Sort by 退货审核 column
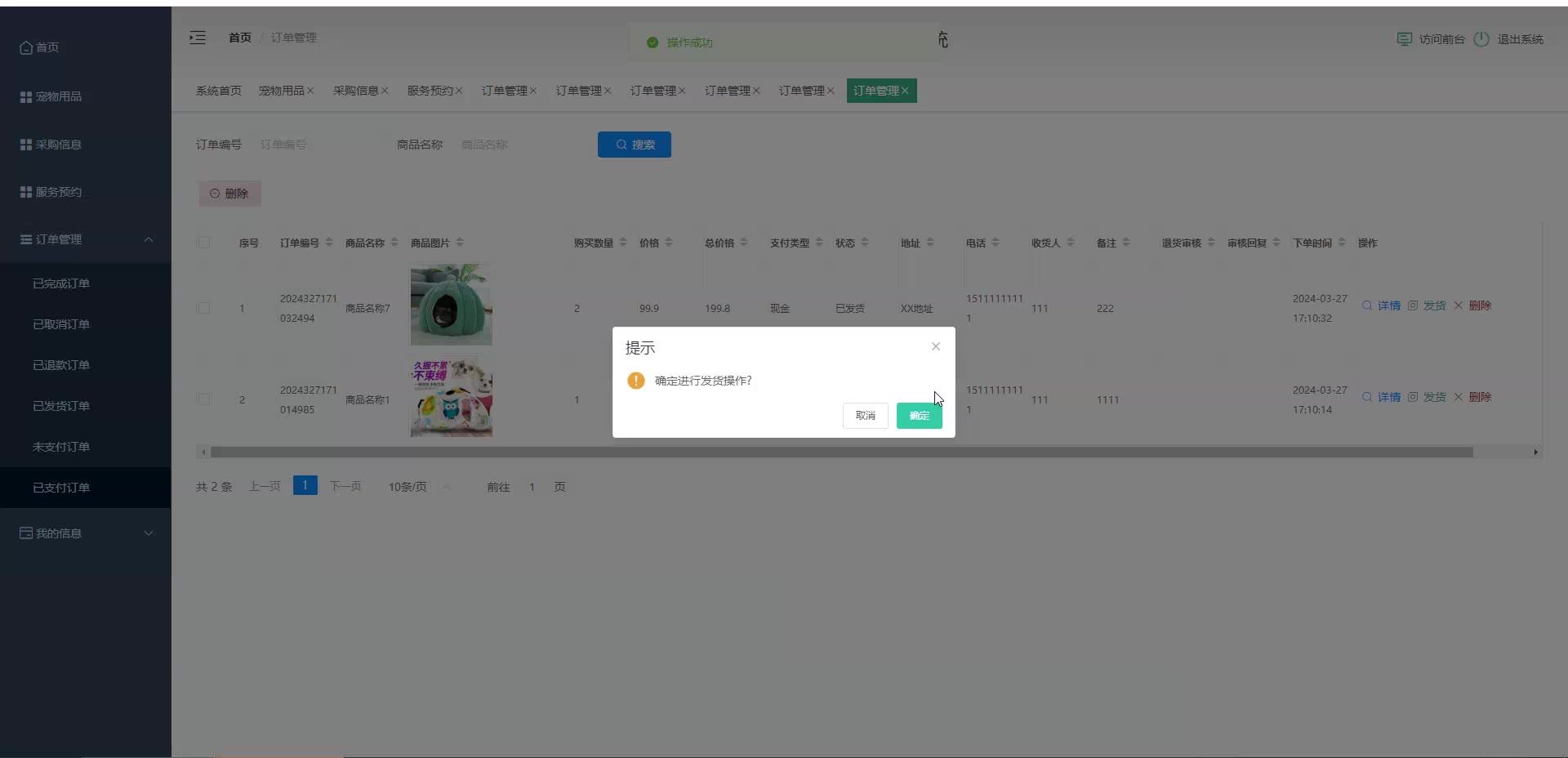1568x758 pixels. pyautogui.click(x=1211, y=243)
